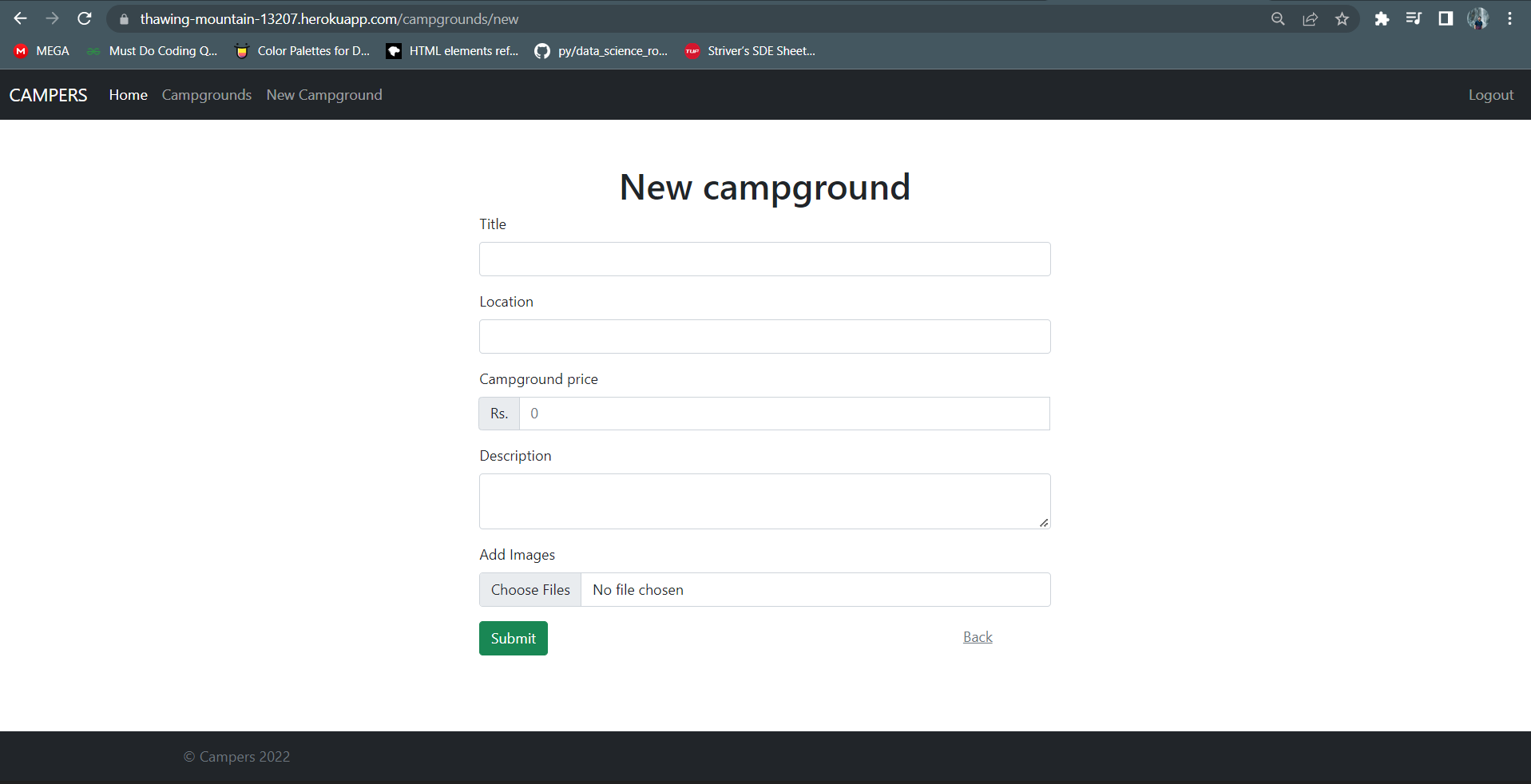This screenshot has height=784, width=1531.
Task: Select the Campgrounds nav item
Action: 206,94
